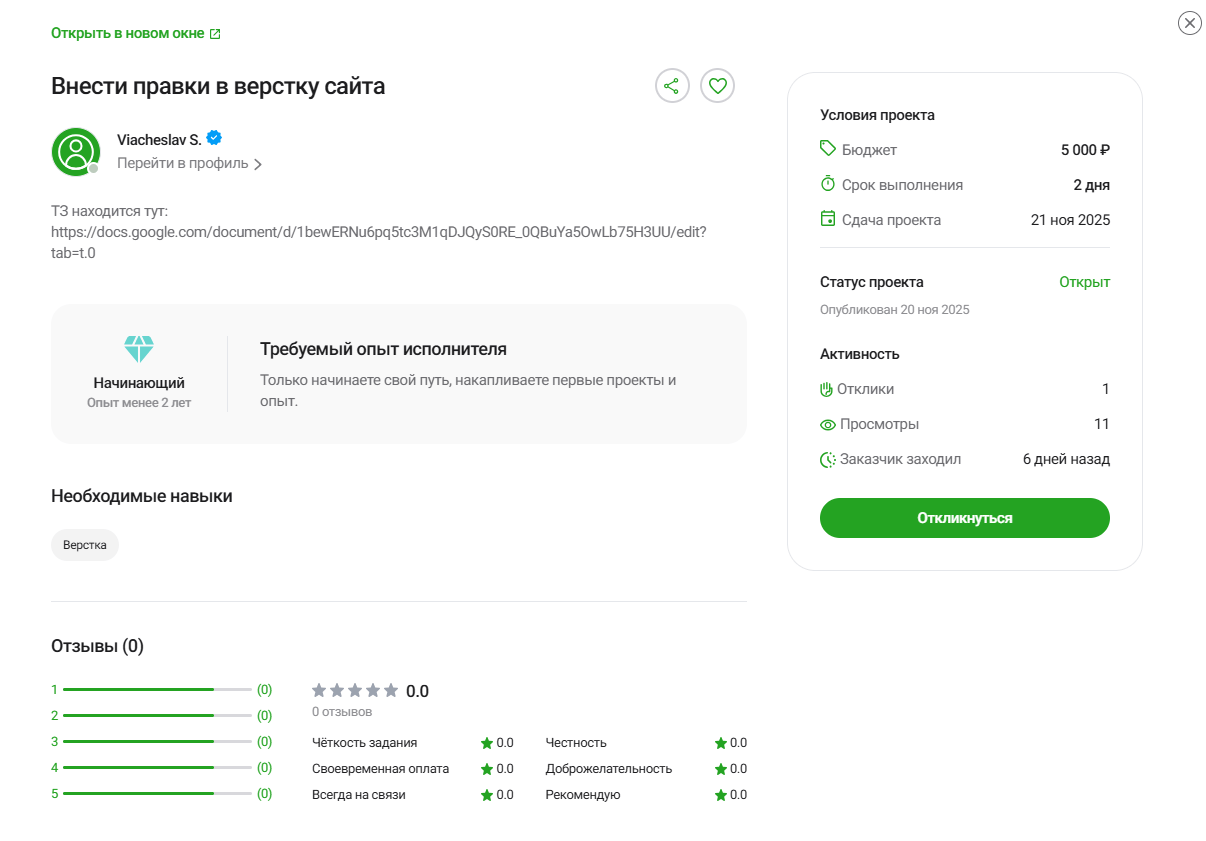Click the diamond beginner-level icon
1206x841 pixels.
[139, 349]
